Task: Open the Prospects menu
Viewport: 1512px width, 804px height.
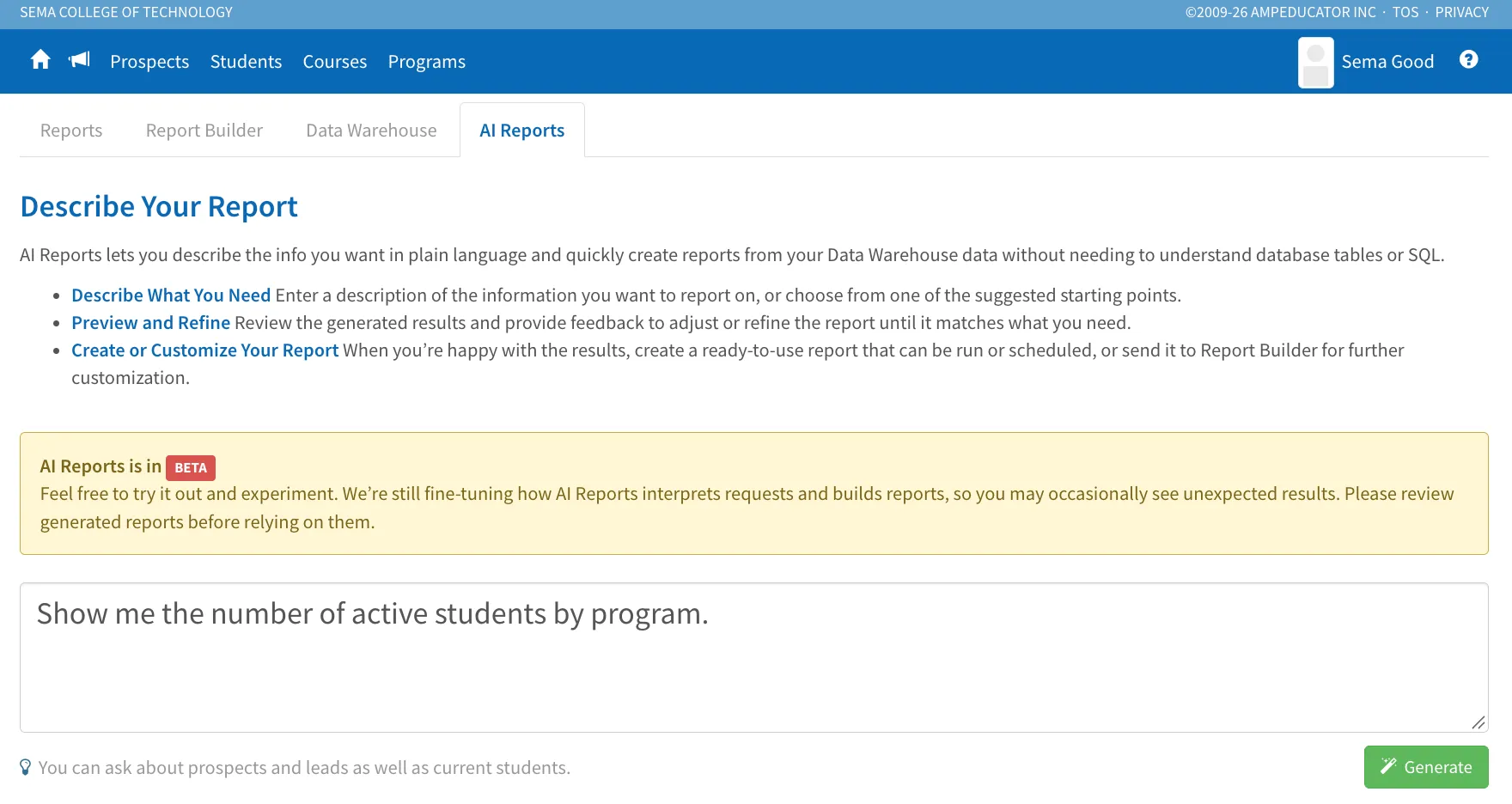Action: click(149, 62)
